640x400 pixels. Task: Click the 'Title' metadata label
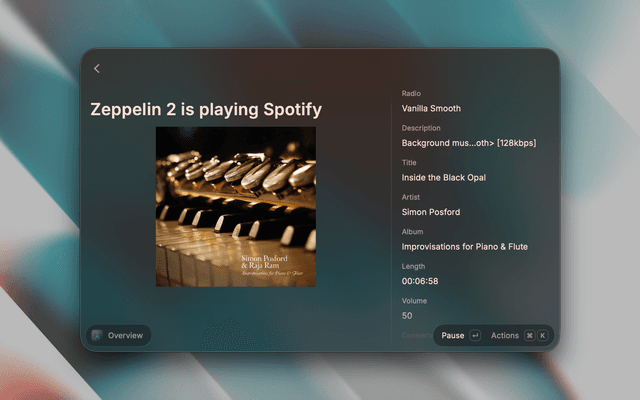coord(409,162)
